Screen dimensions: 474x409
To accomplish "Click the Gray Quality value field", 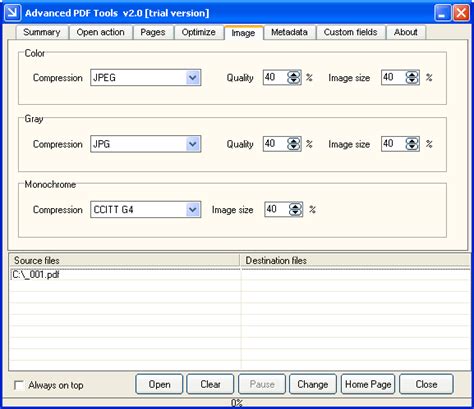I will (275, 144).
